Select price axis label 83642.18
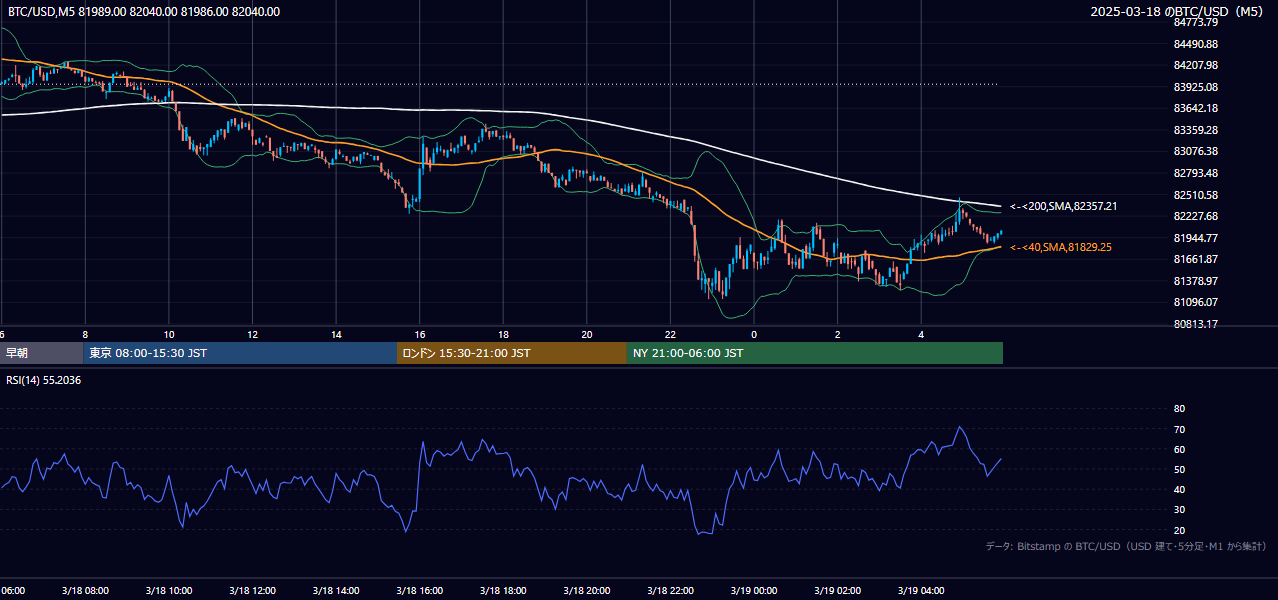This screenshot has height=600, width=1278. coord(1195,108)
